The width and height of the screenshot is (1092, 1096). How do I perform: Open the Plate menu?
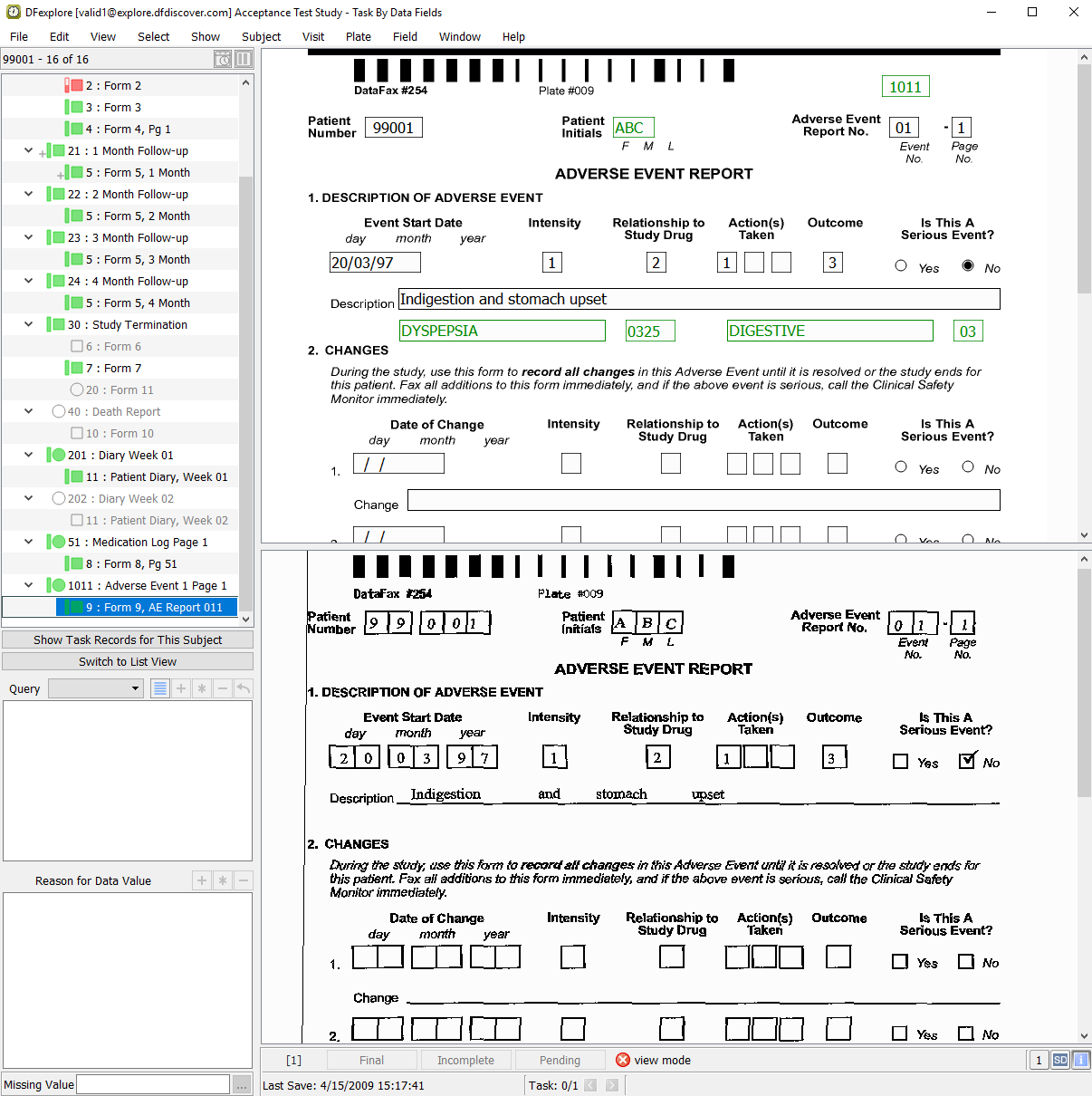[358, 37]
